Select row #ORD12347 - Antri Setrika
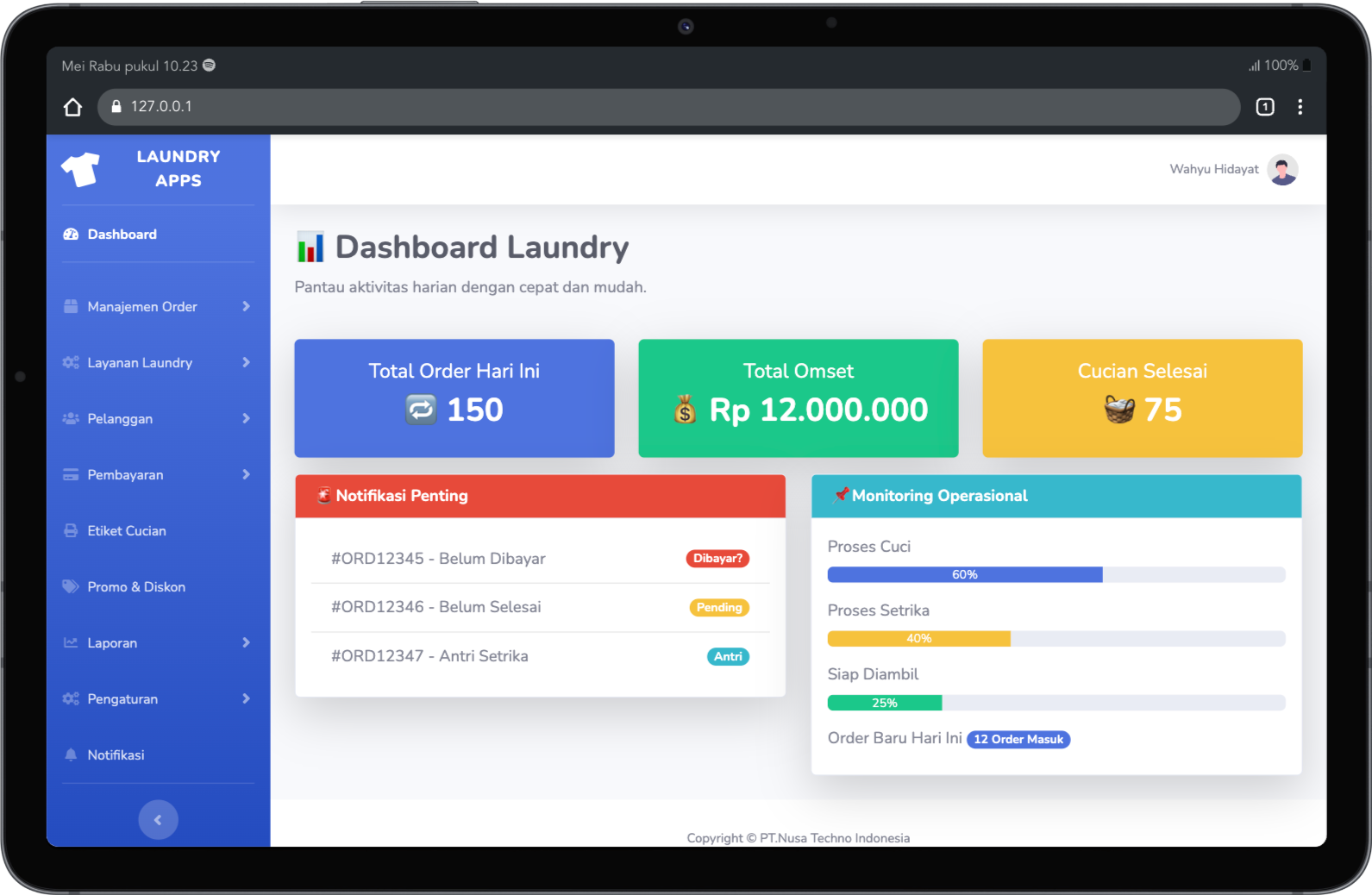 541,657
